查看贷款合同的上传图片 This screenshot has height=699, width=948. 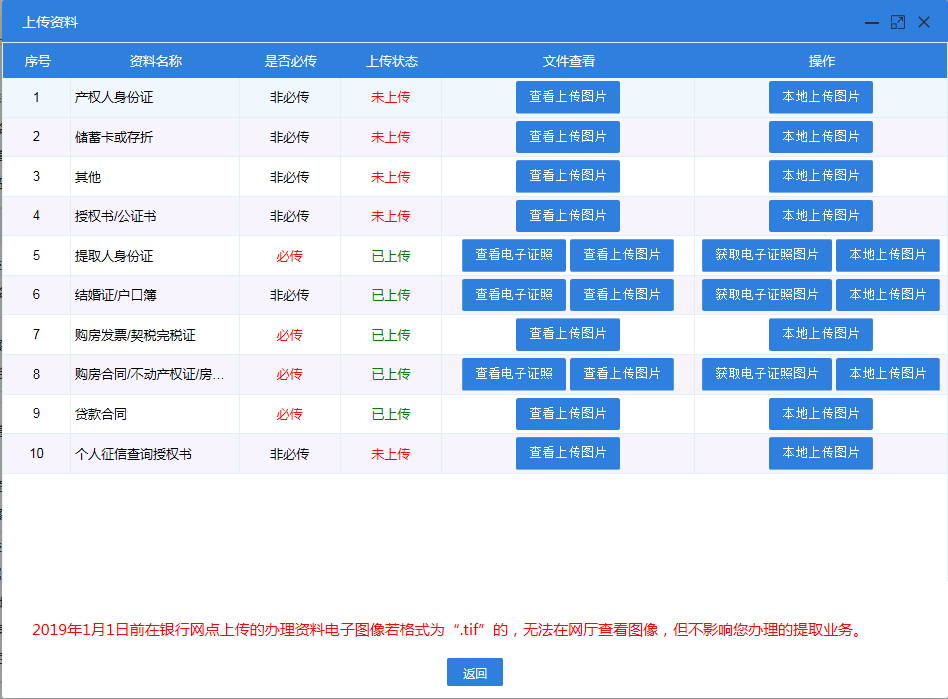coord(567,413)
